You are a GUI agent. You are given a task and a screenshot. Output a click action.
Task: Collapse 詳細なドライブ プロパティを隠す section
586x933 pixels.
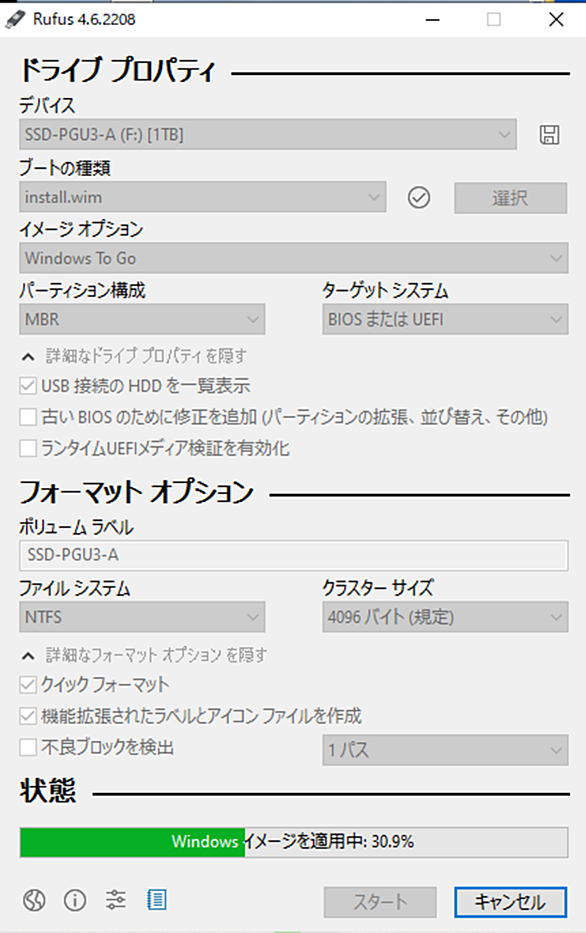134,356
